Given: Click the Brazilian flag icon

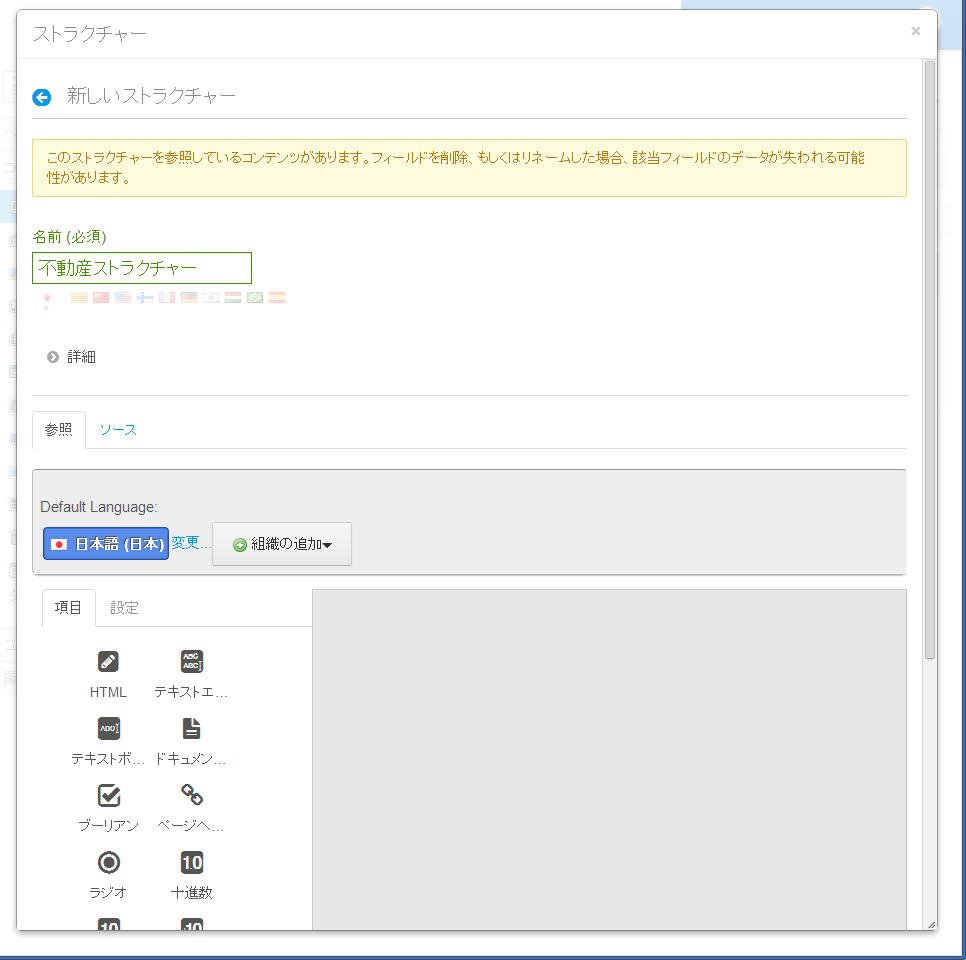Looking at the screenshot, I should (255, 298).
